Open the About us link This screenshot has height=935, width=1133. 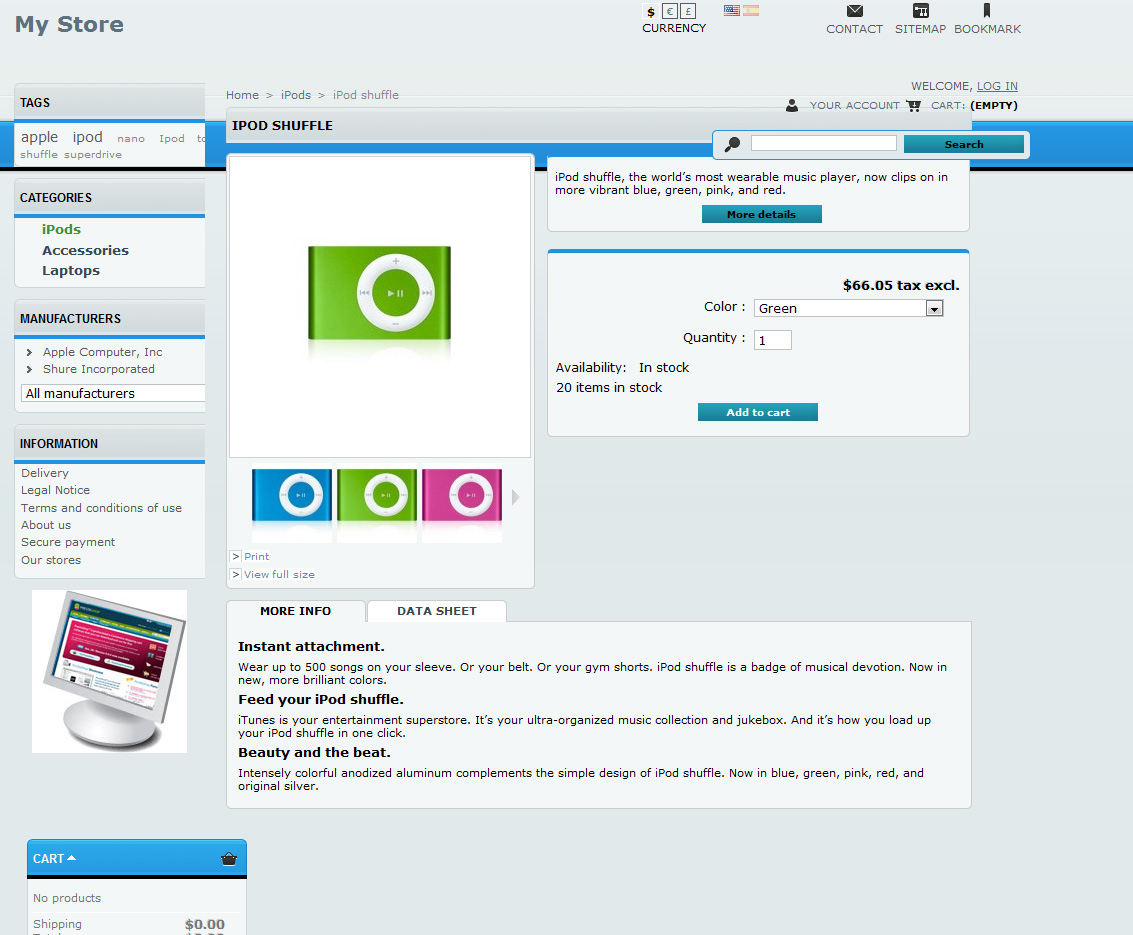(x=46, y=525)
